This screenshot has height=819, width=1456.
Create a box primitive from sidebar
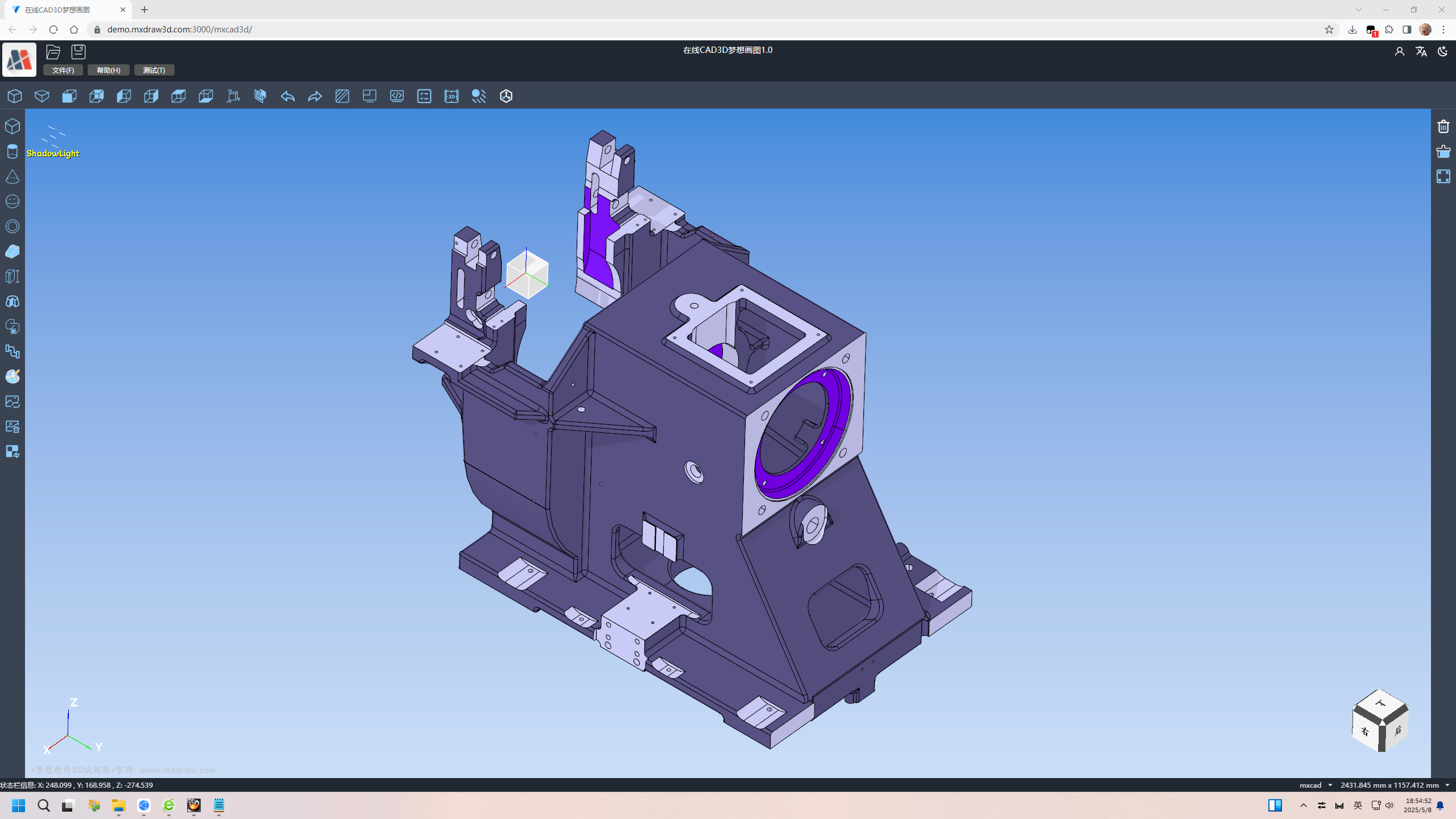click(13, 126)
